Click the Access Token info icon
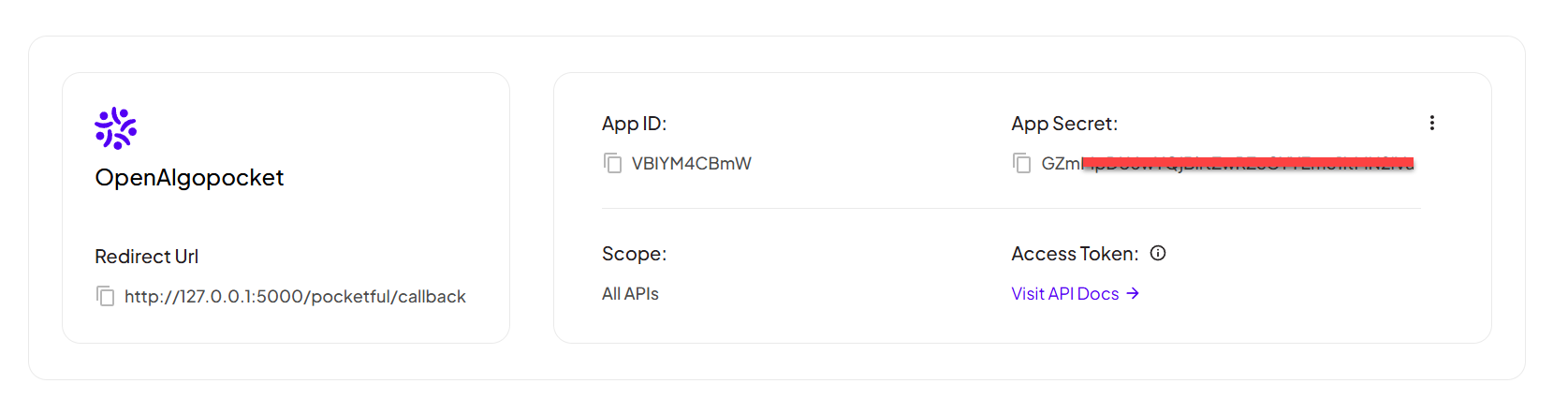 click(x=1158, y=253)
